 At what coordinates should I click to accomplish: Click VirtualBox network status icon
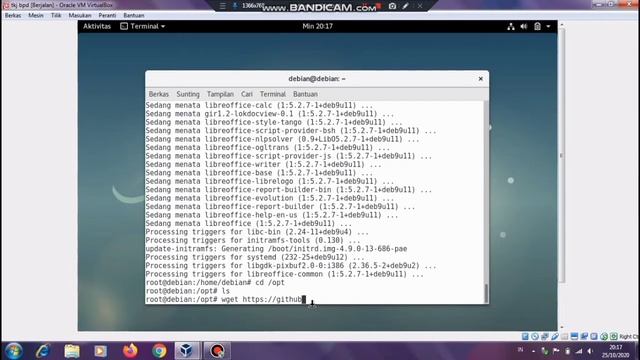click(x=544, y=336)
